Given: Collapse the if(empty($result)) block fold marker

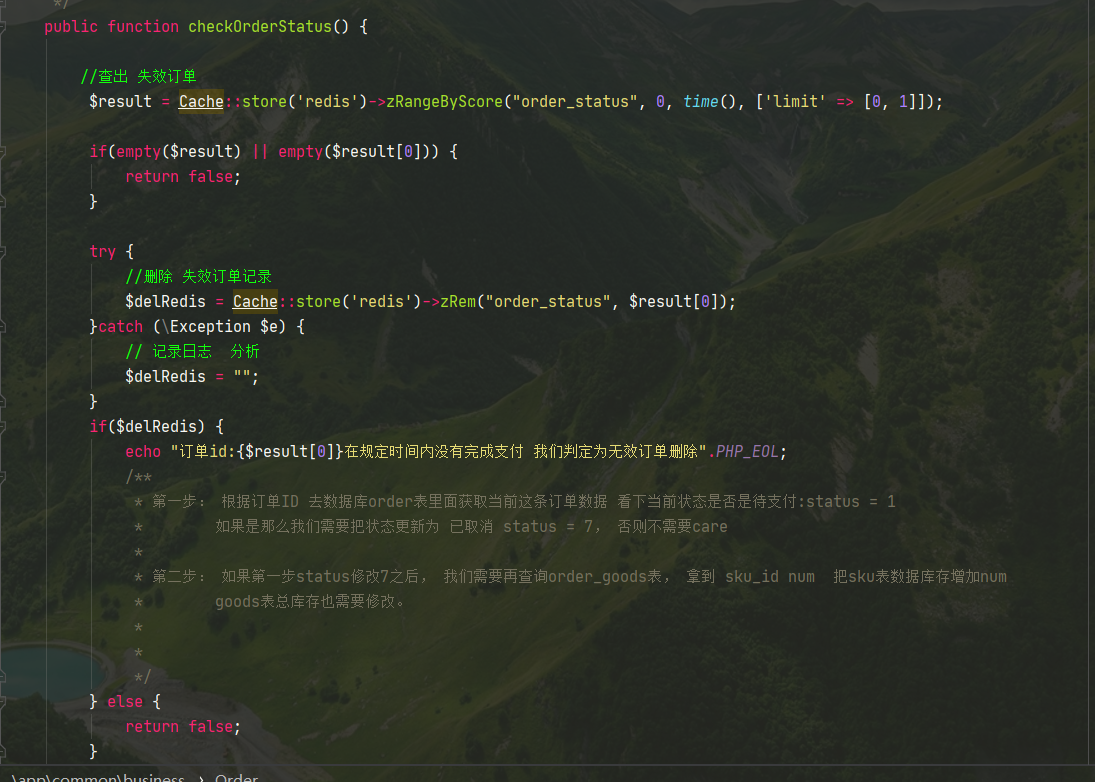Looking at the screenshot, I should tap(2, 152).
